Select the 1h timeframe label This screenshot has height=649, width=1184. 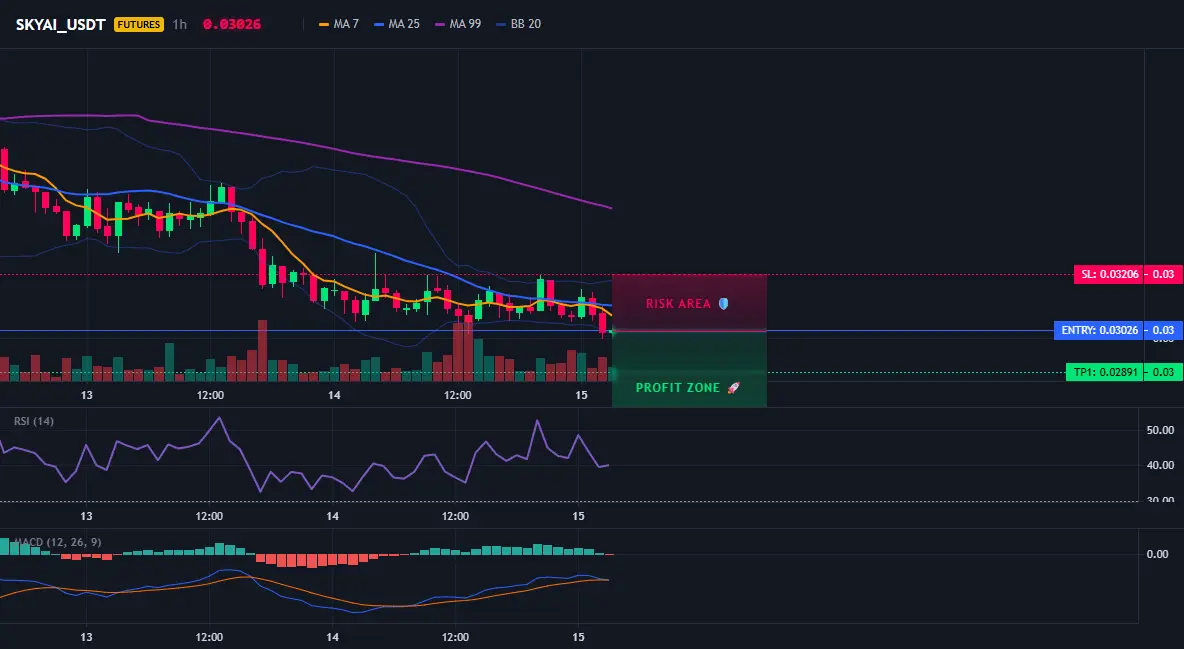[179, 24]
